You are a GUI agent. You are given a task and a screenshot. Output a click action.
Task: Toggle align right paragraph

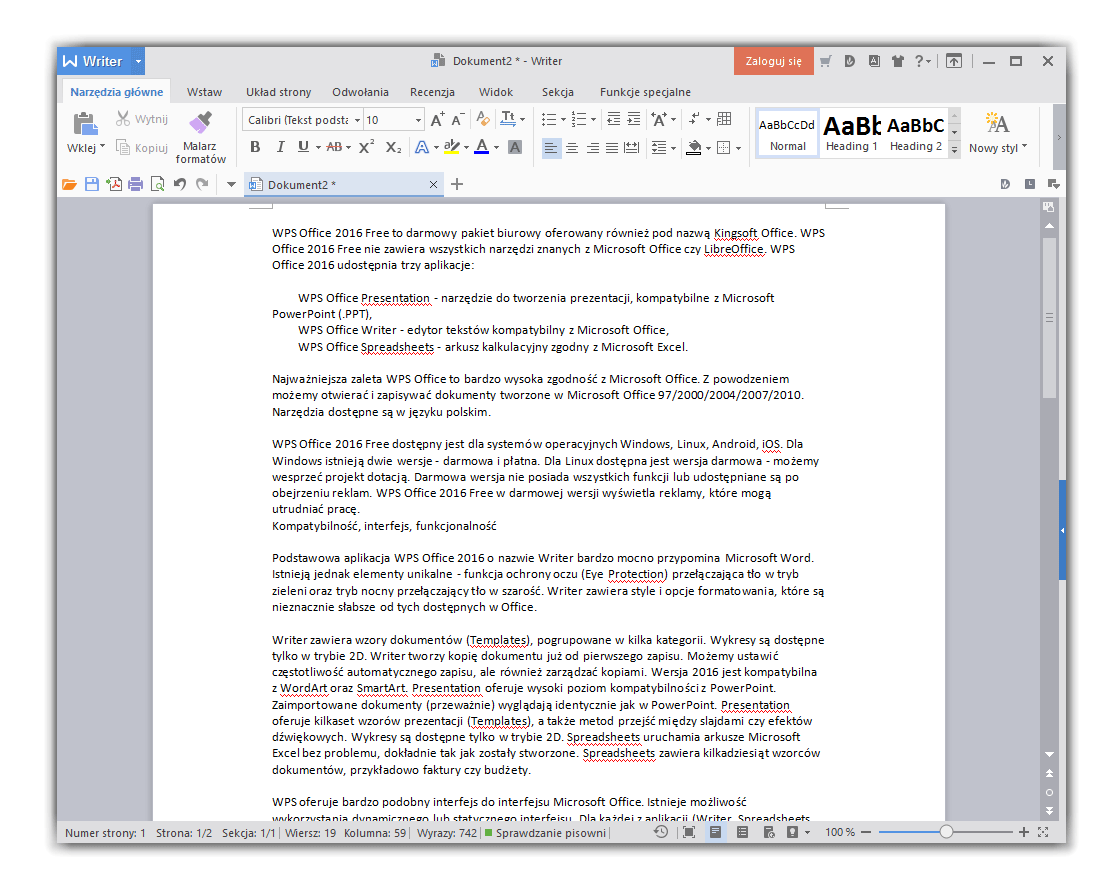593,147
